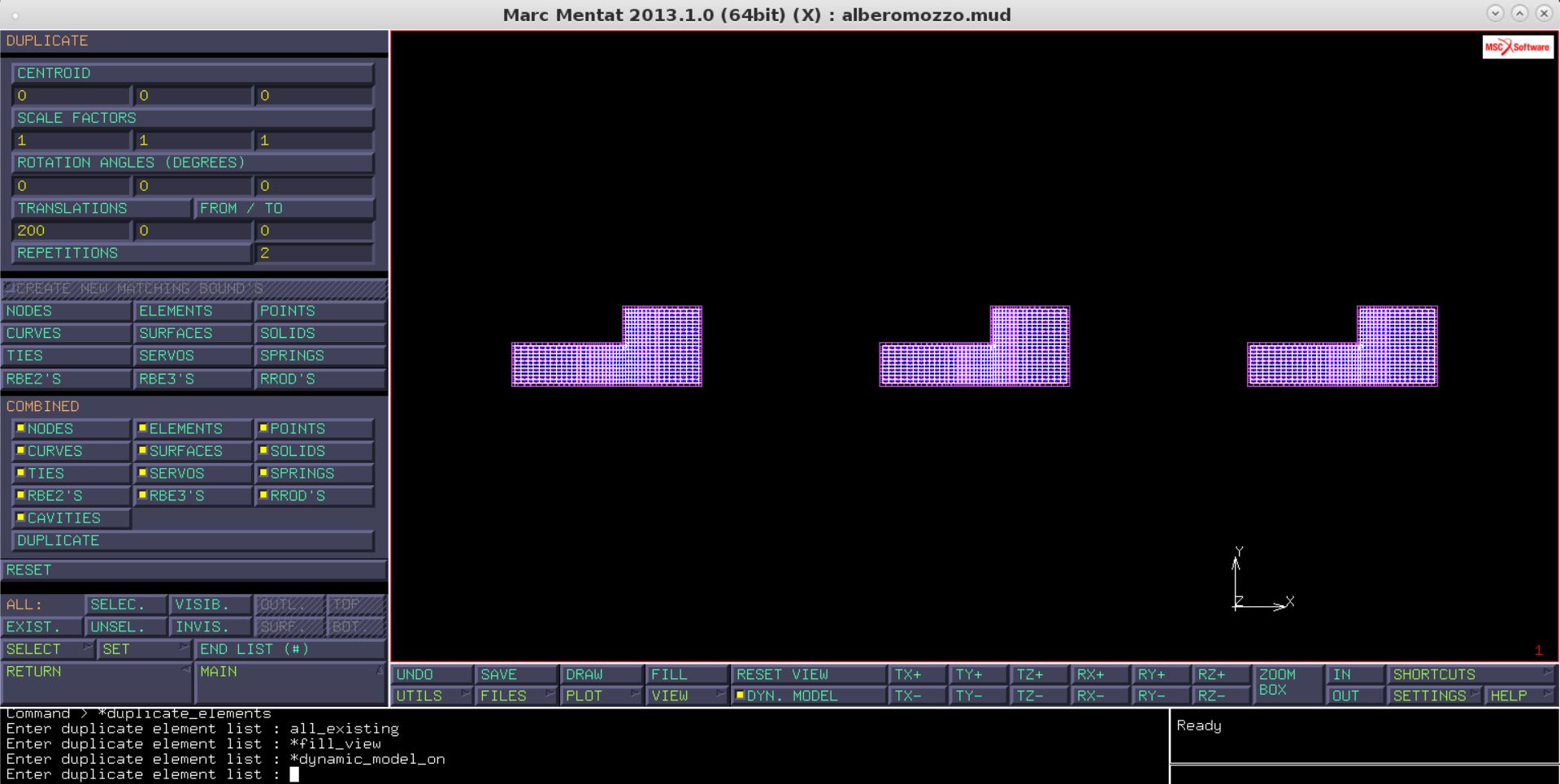Activate ZOOM BOX tool
1560x784 pixels.
coord(1288,685)
